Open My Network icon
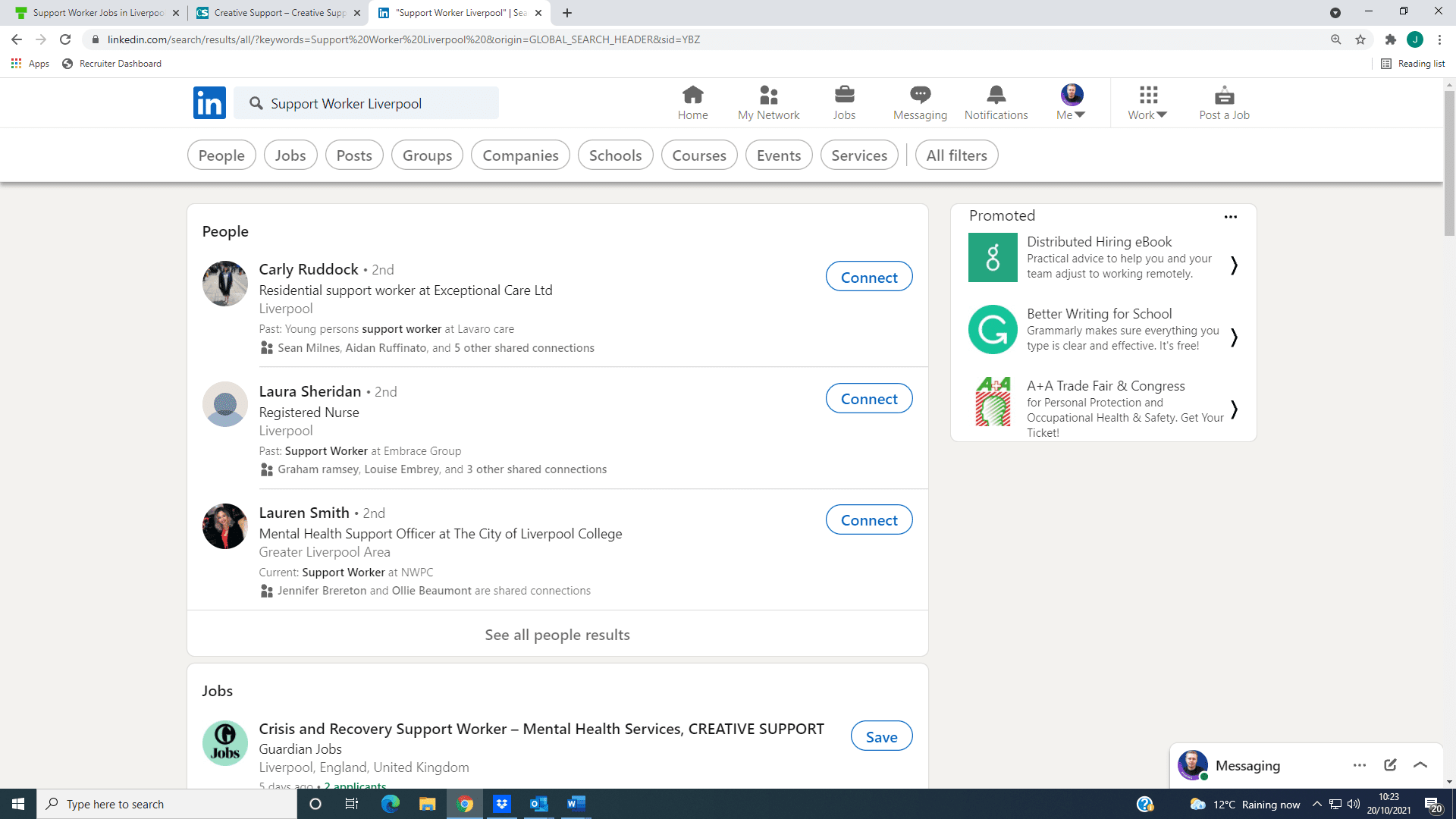The width and height of the screenshot is (1456, 819). click(768, 95)
